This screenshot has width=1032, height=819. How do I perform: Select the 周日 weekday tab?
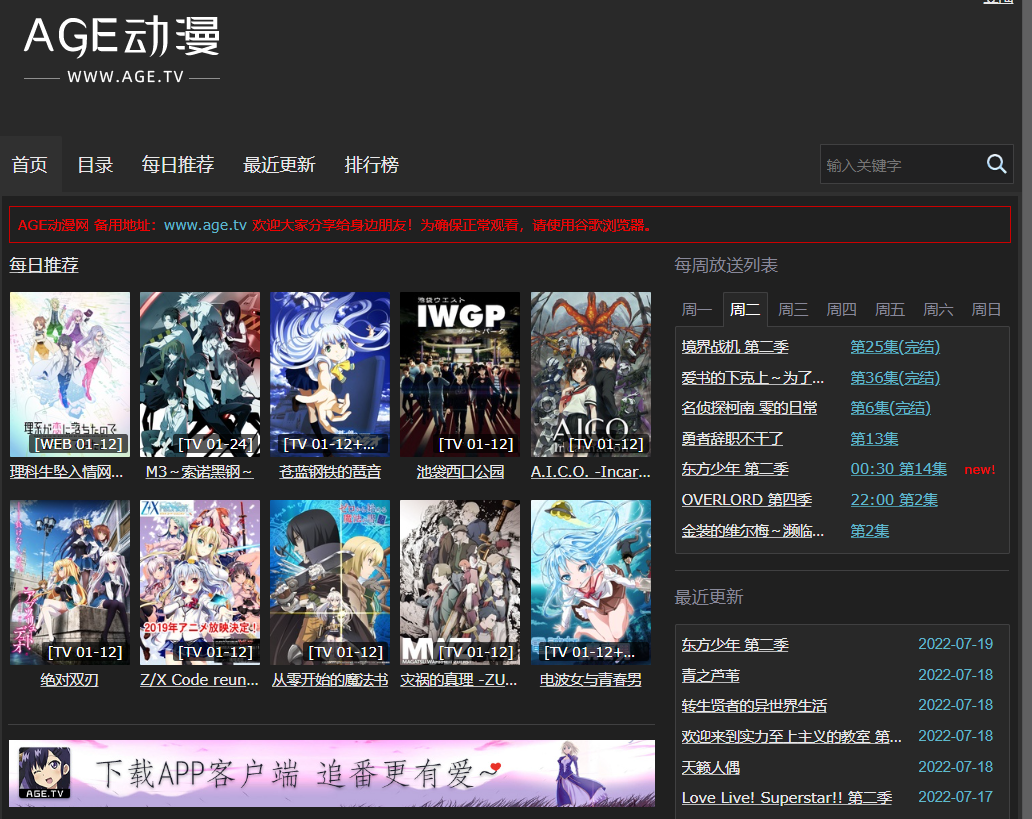coord(986,310)
